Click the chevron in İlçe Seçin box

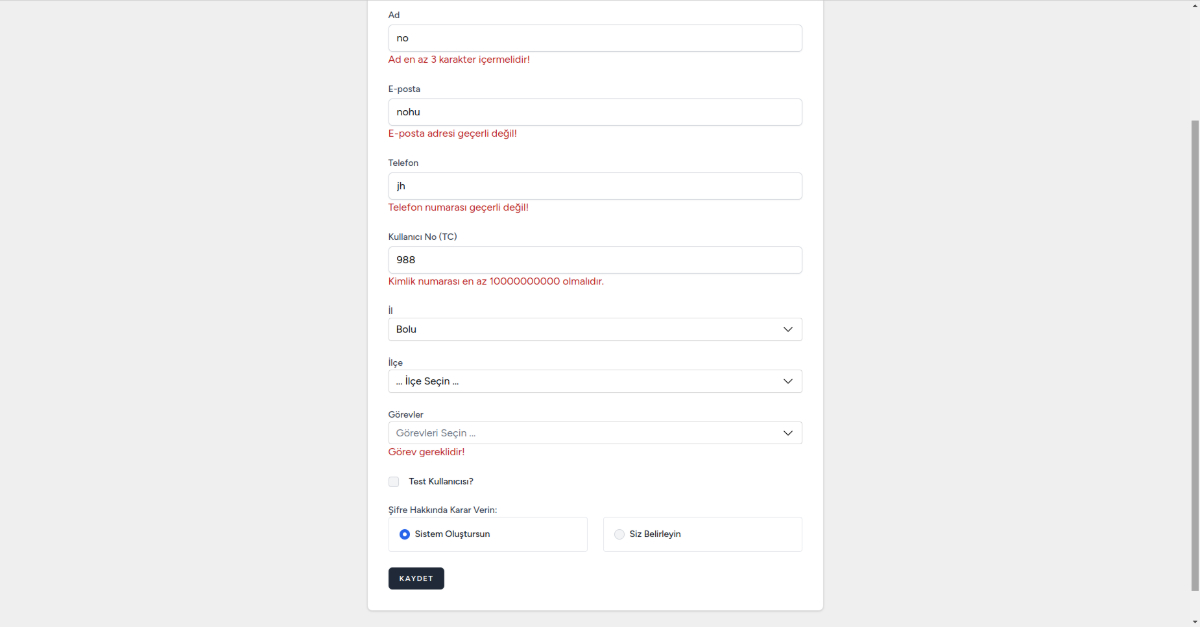point(788,381)
